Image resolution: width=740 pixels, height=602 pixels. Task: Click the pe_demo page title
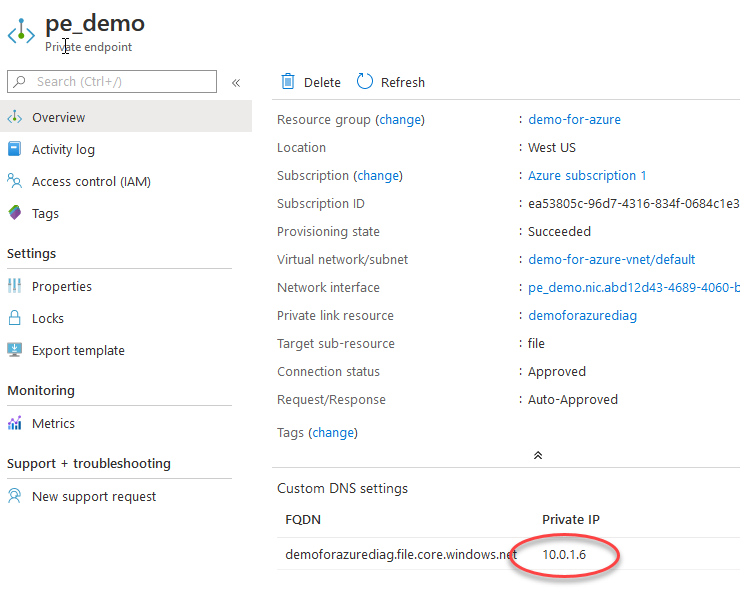[x=95, y=23]
